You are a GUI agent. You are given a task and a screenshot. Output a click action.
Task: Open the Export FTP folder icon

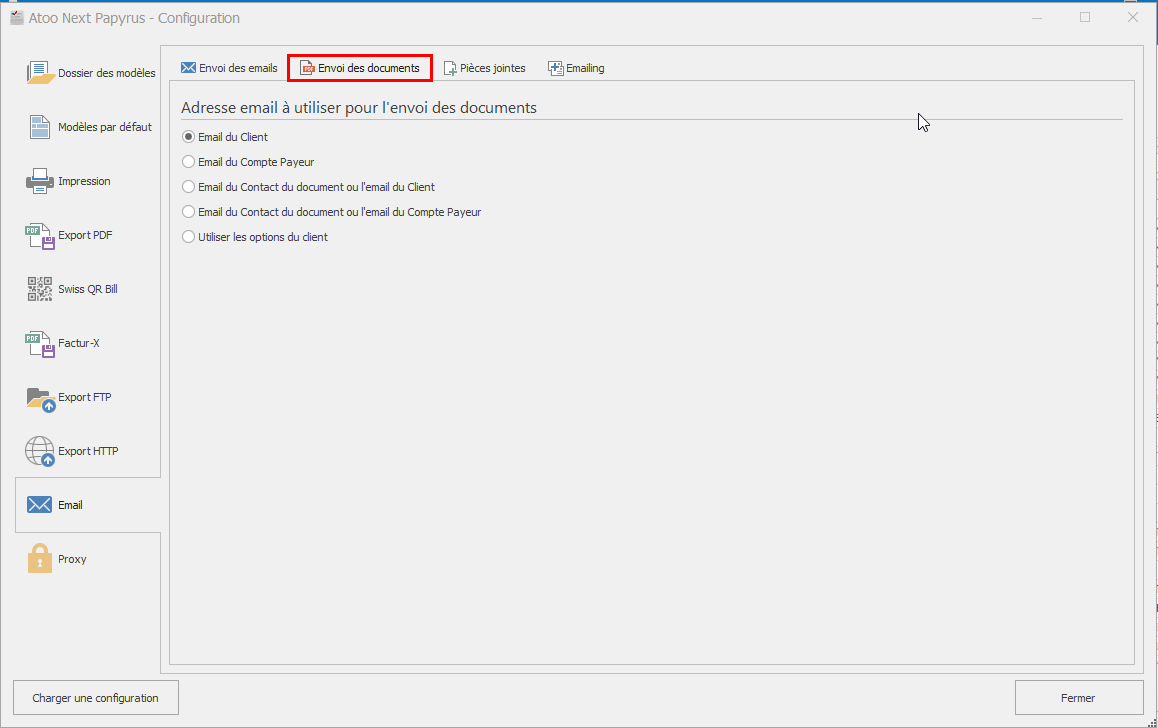coord(40,397)
